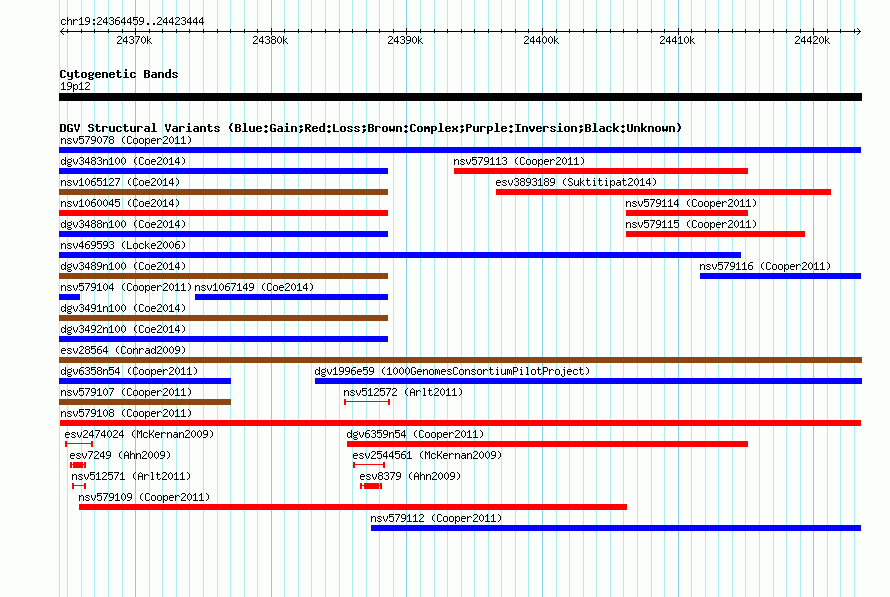Open the nsv469593 (Locke2006) variant label
Image resolution: width=890 pixels, height=597 pixels.
[x=123, y=245]
